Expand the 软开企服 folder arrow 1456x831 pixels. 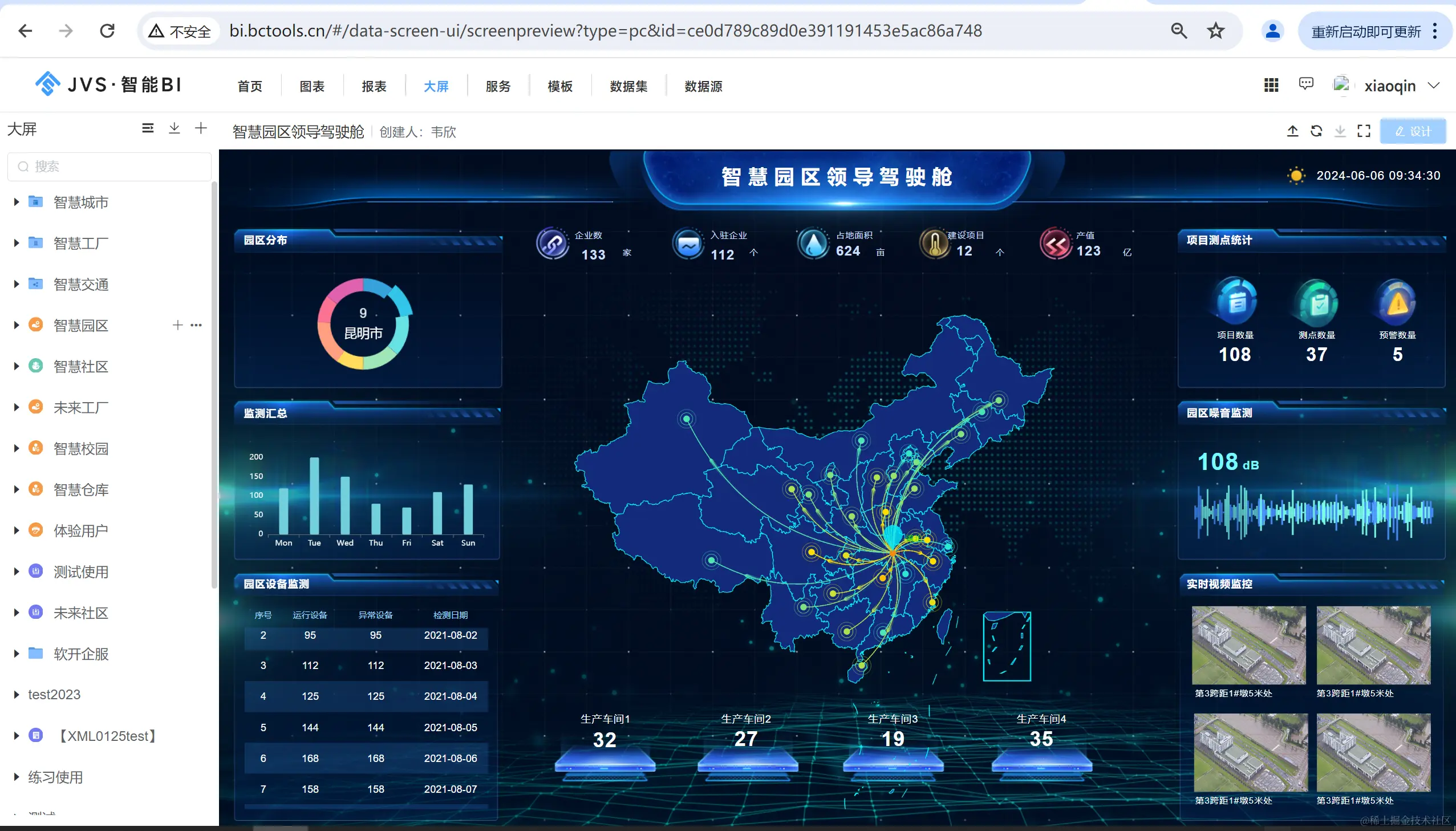coord(17,654)
